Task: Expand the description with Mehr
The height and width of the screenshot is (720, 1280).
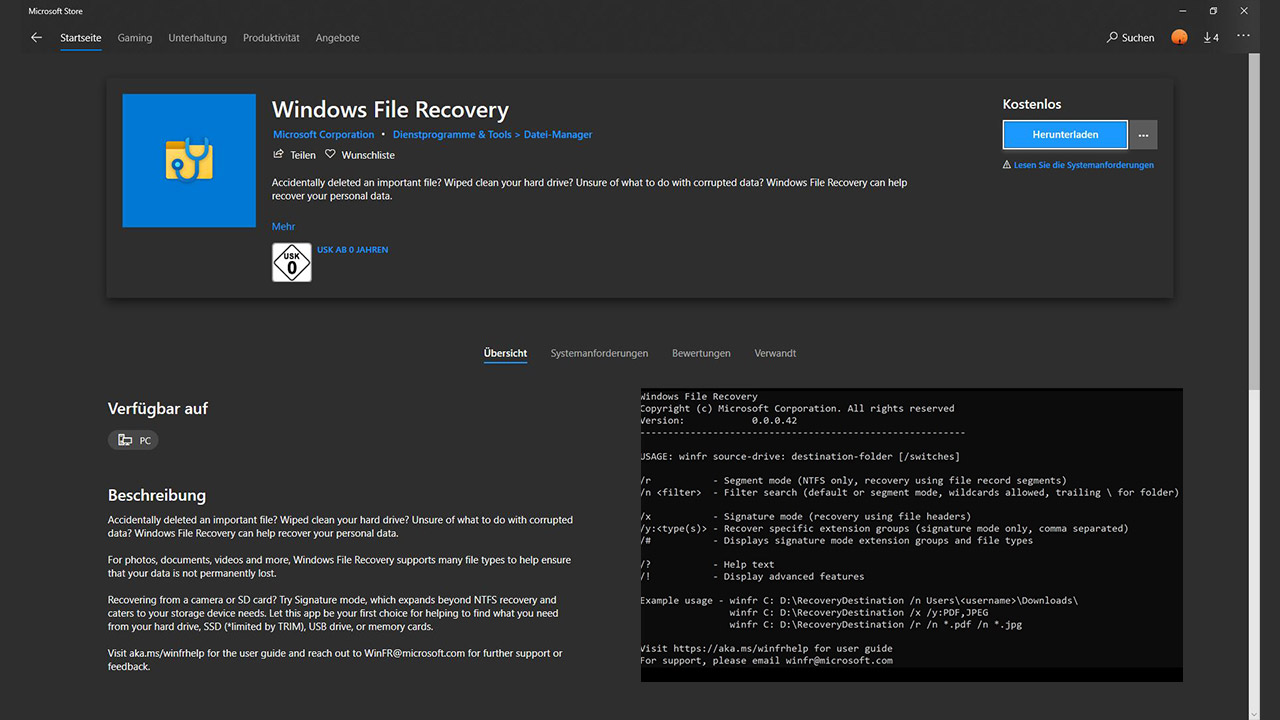Action: tap(283, 226)
